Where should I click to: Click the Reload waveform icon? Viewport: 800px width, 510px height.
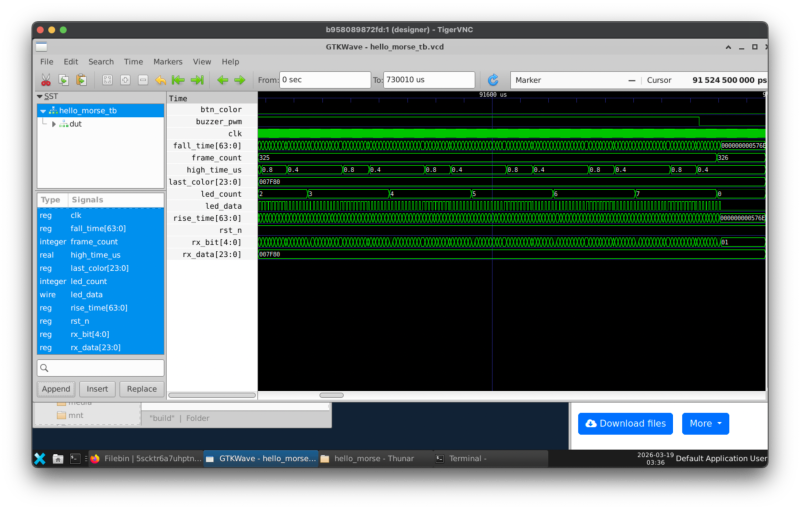tap(493, 80)
